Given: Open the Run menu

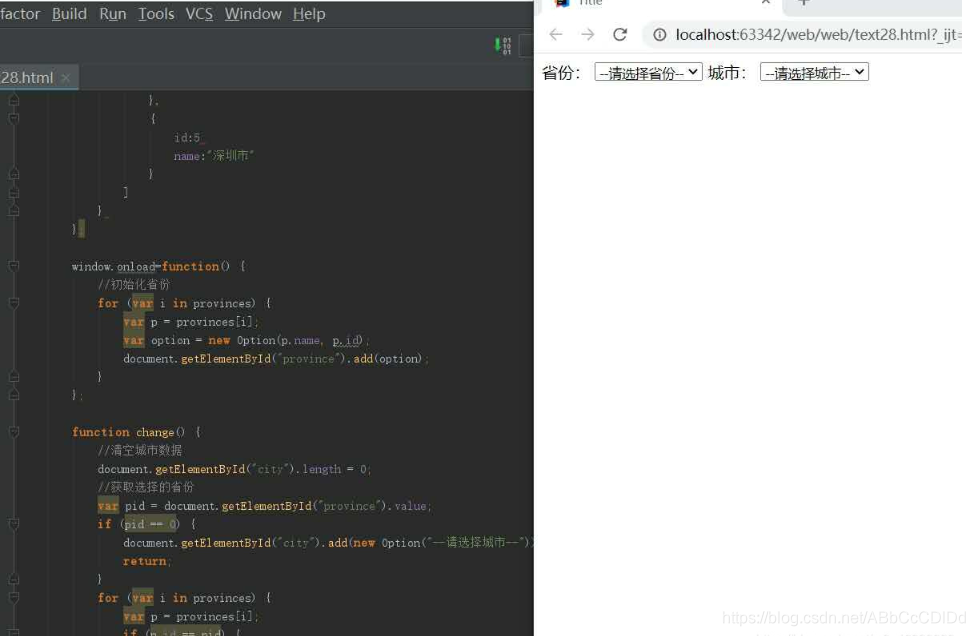Looking at the screenshot, I should pos(113,14).
